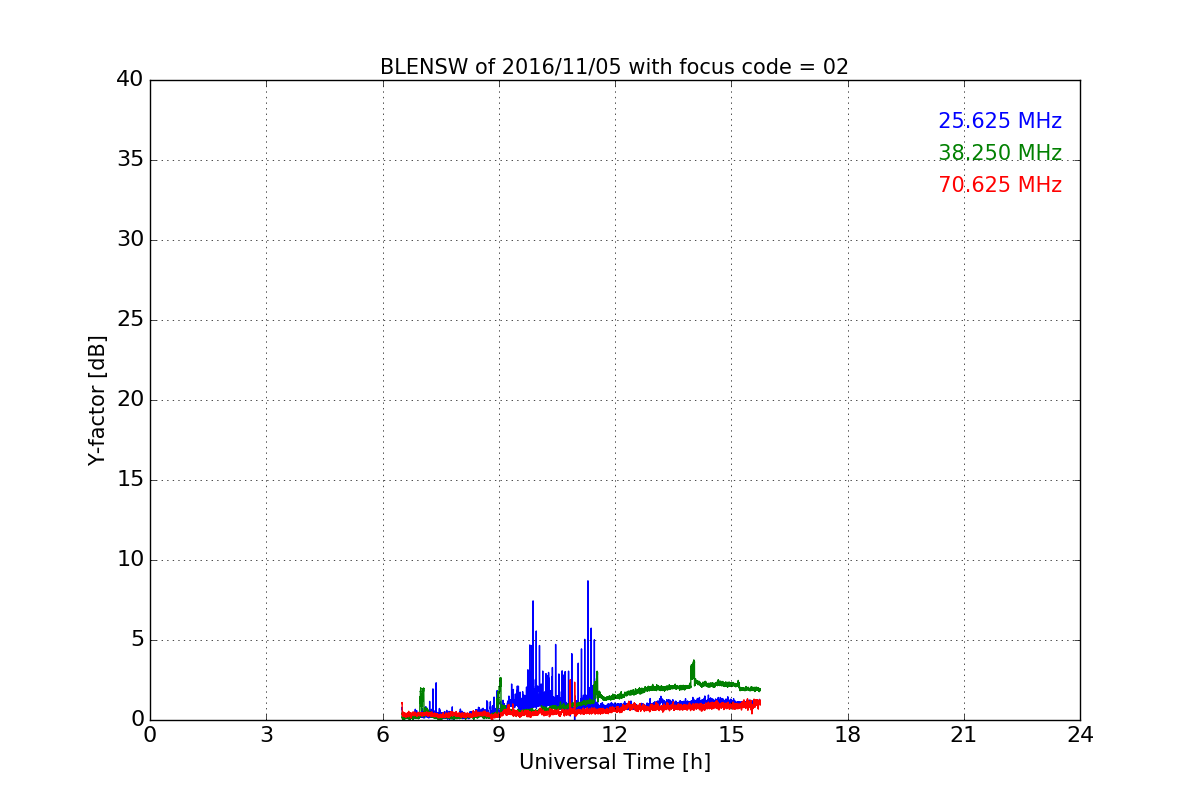Click the x-axis tick label '3'

pos(266,734)
